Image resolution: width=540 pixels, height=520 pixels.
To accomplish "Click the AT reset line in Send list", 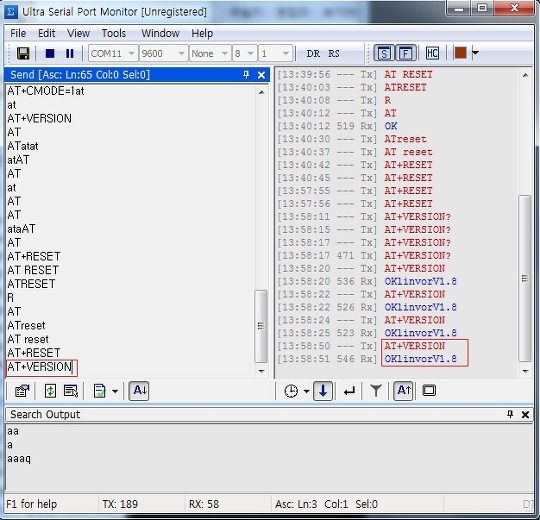I will [x=28, y=339].
